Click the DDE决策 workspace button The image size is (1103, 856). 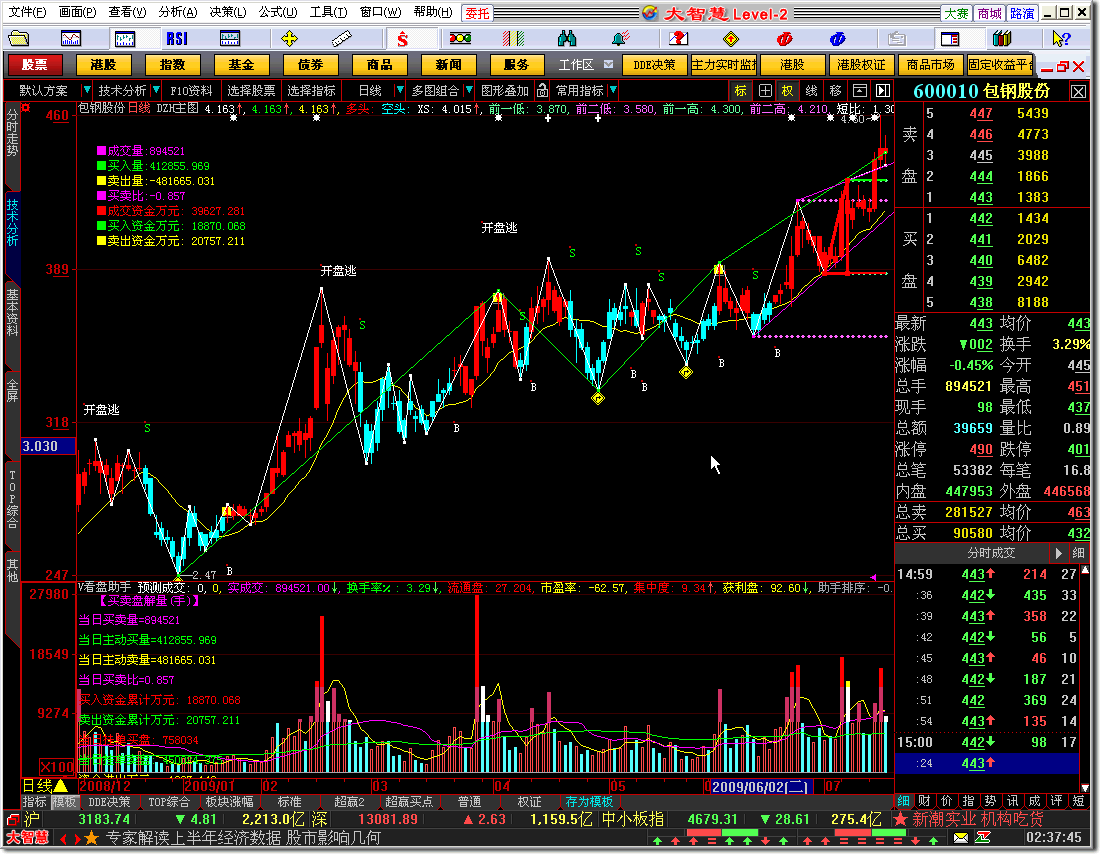(x=654, y=65)
